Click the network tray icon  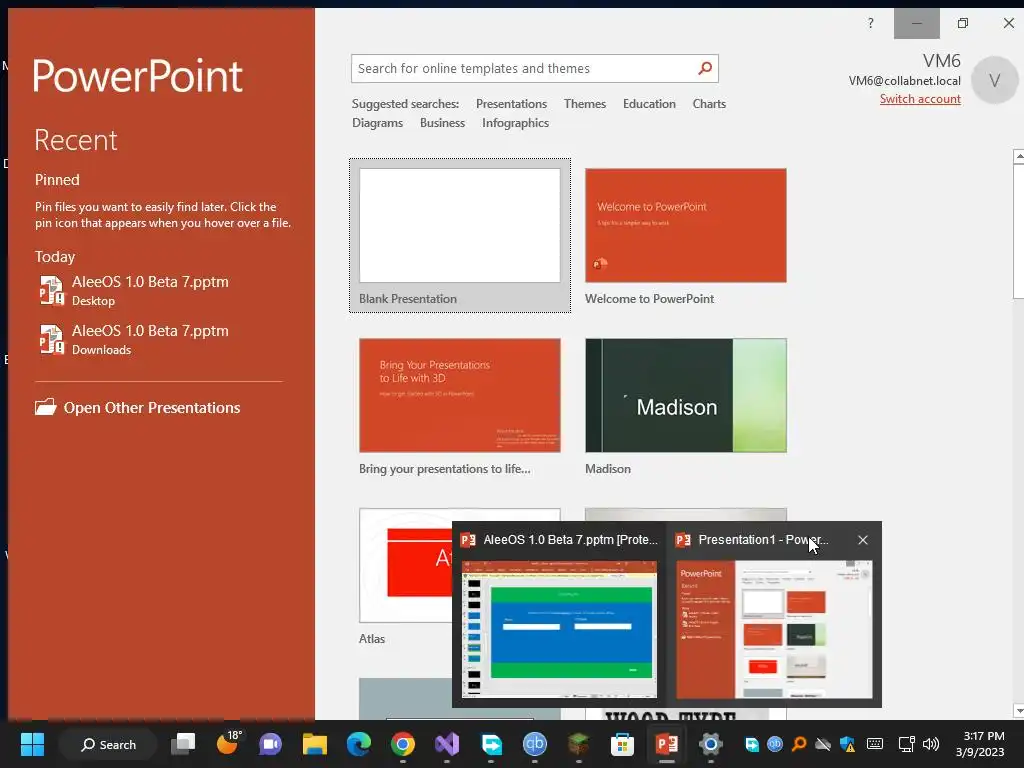click(x=906, y=744)
